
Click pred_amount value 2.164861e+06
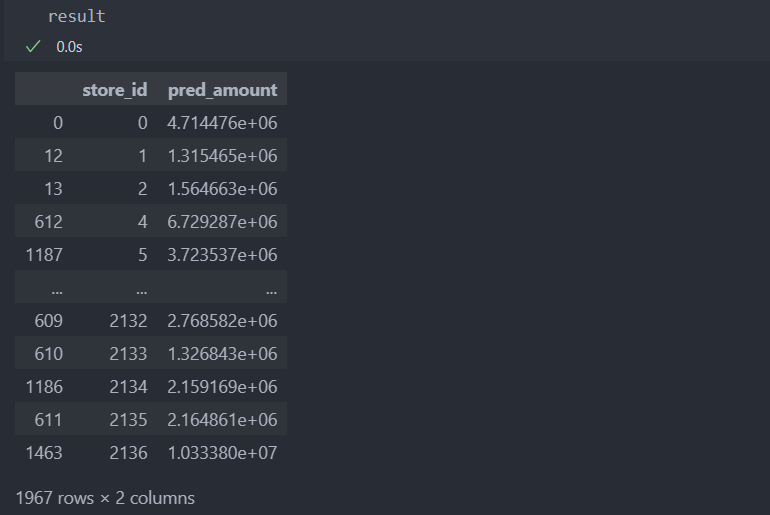[222, 420]
